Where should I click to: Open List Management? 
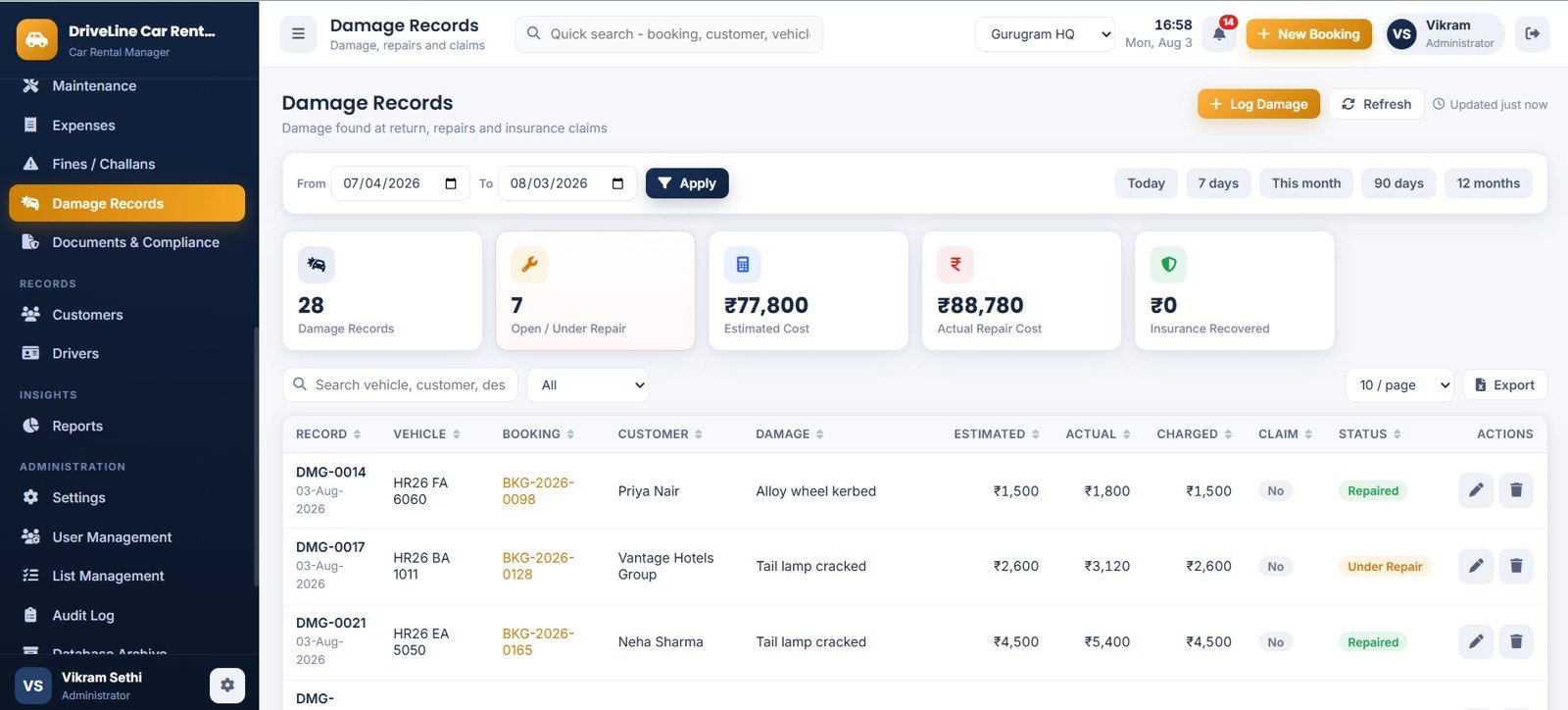coord(127,576)
